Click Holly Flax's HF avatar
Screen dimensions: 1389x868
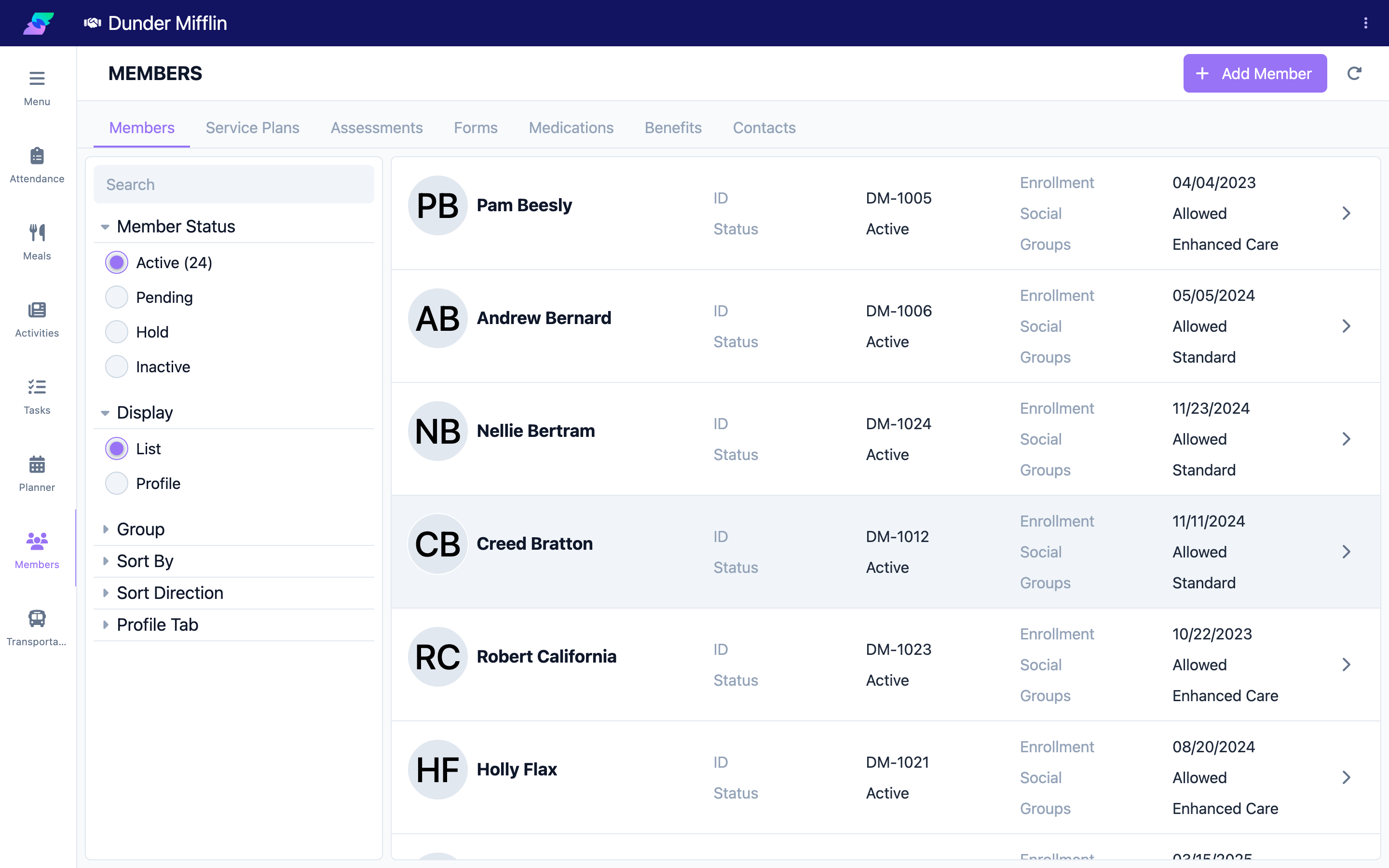click(437, 770)
